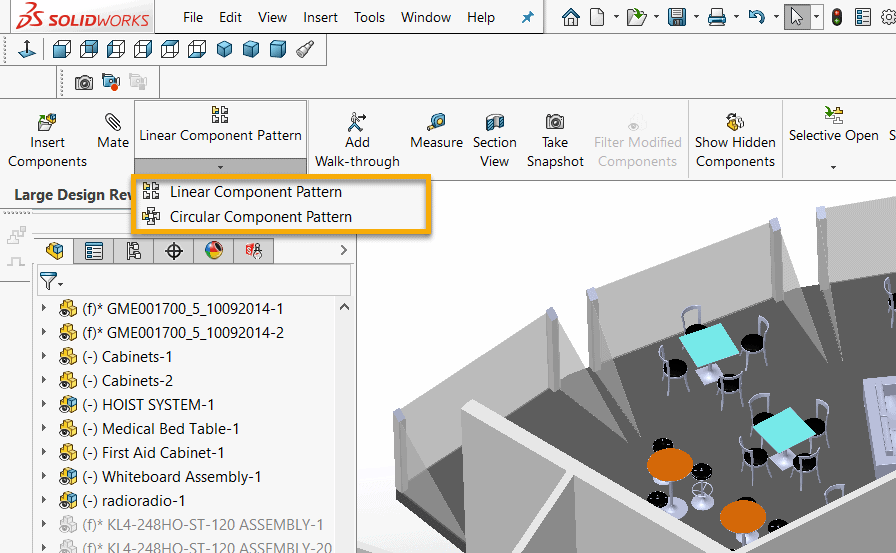Collapse the Linear Component Pattern dropdown arrow

tap(221, 167)
